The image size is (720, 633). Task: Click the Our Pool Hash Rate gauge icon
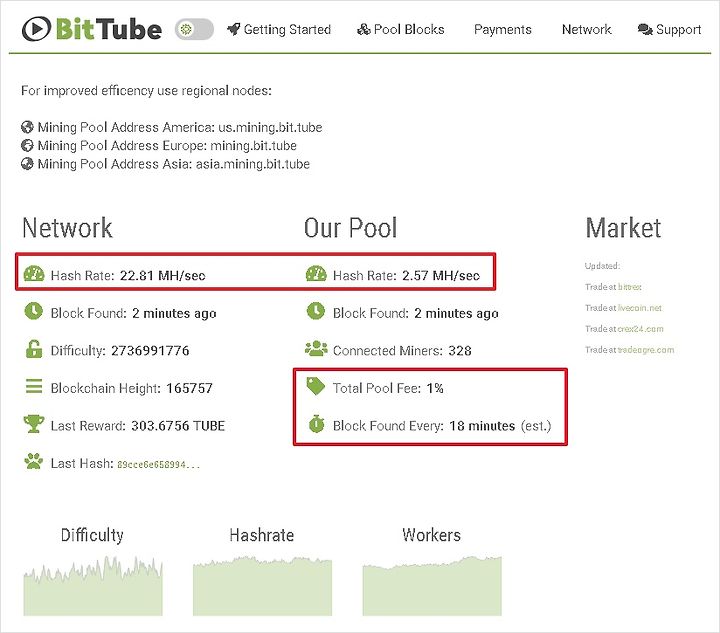316,274
